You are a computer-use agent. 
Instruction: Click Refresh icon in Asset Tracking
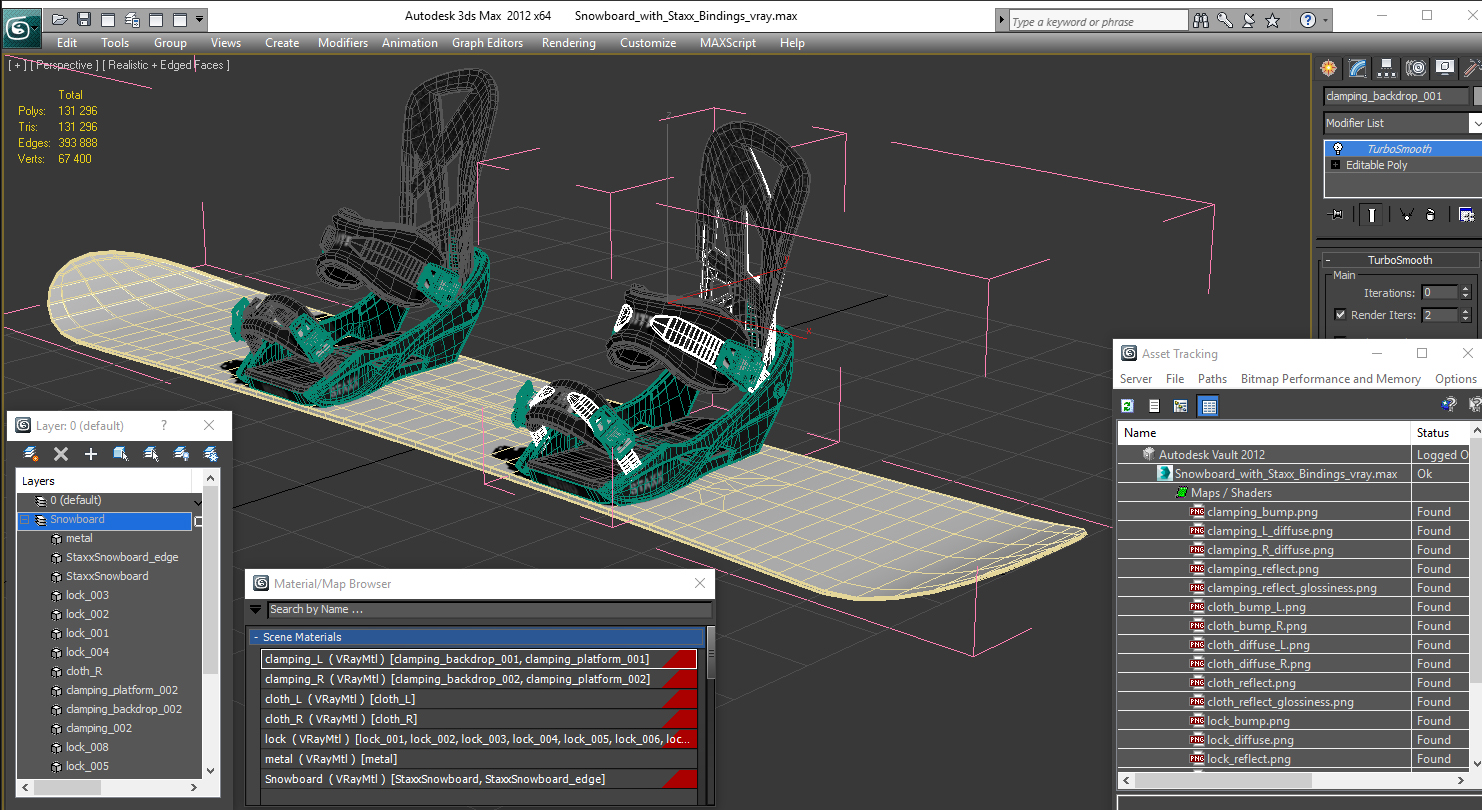point(1128,406)
